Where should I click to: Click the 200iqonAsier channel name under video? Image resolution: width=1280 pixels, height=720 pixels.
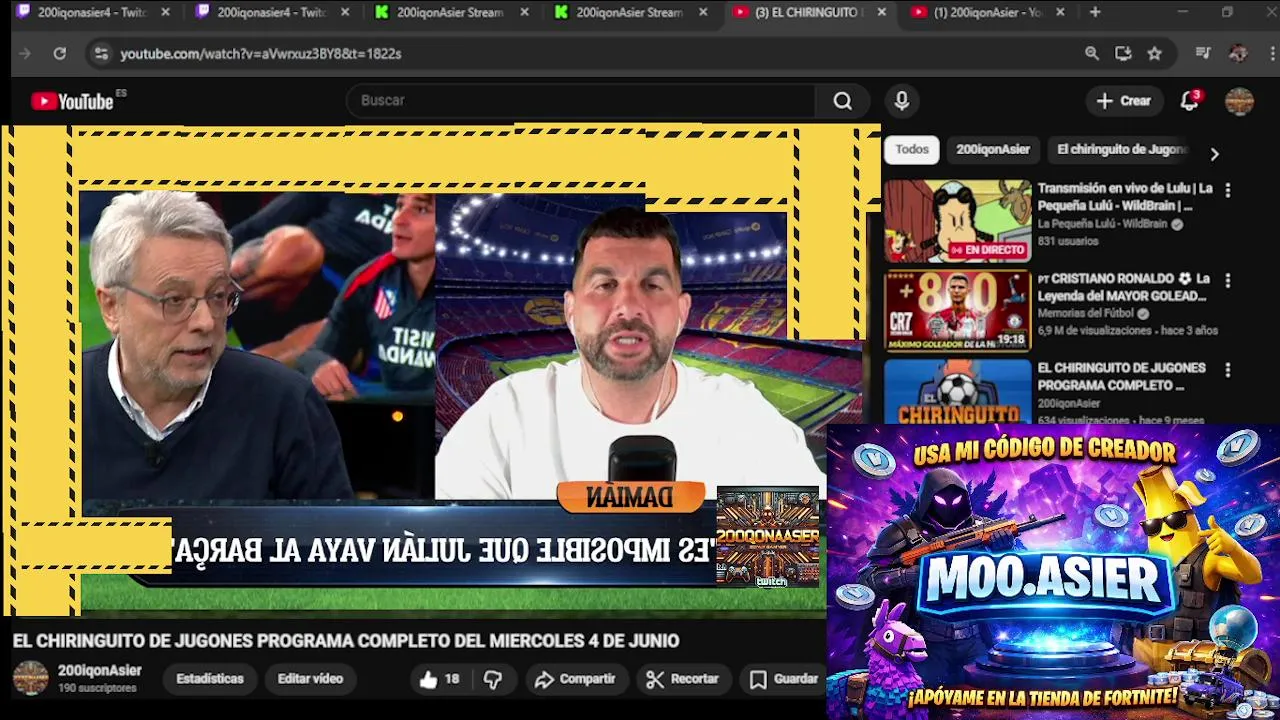coord(100,671)
